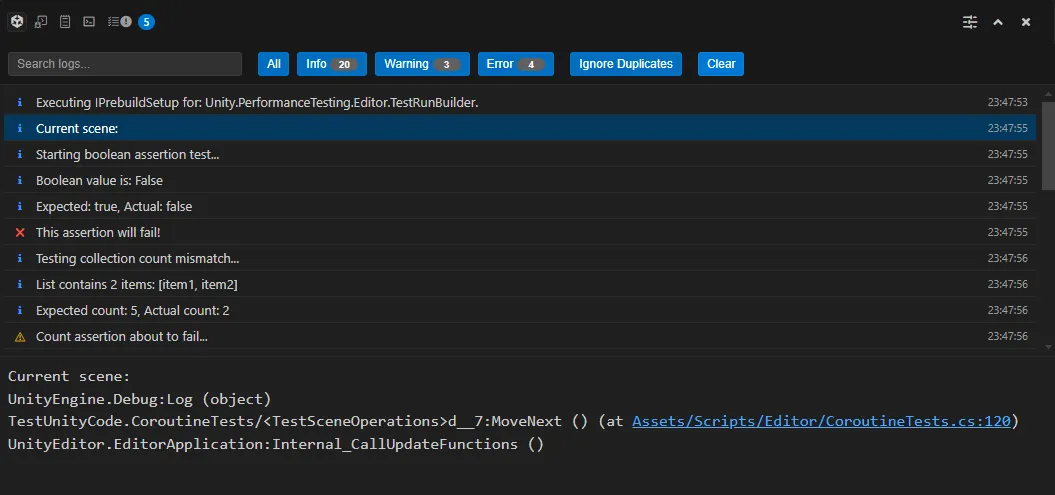Click the Ignore Duplicates button
The width and height of the screenshot is (1055, 495).
coord(626,64)
